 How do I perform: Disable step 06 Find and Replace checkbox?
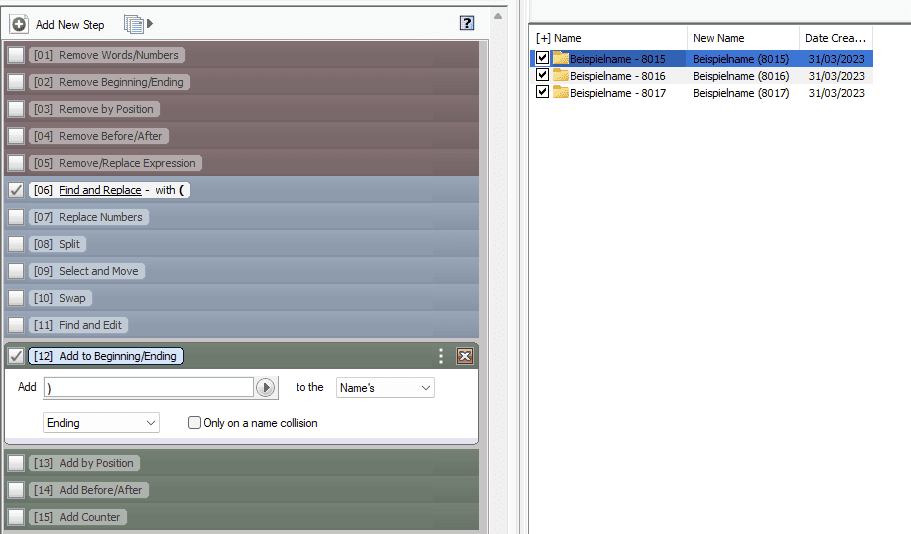[16, 190]
